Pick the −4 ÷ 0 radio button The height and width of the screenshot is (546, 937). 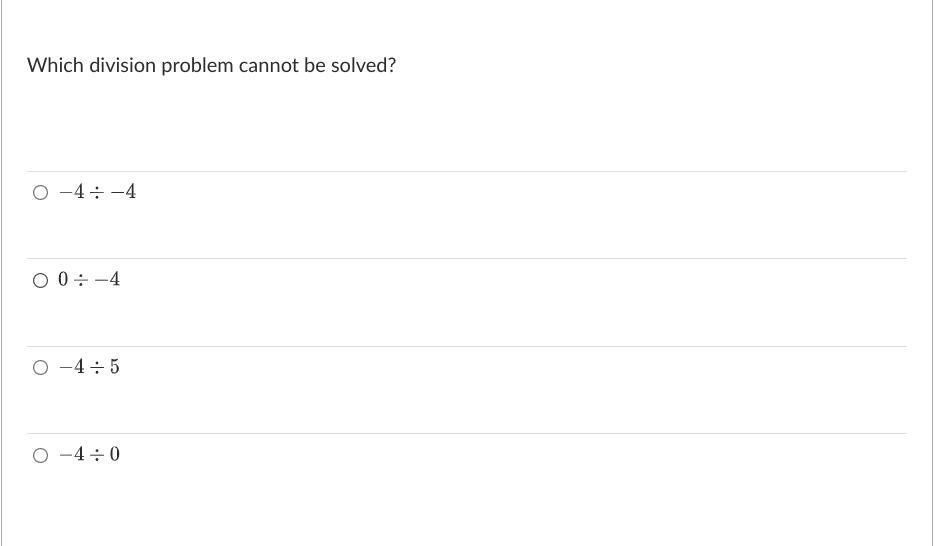click(40, 455)
